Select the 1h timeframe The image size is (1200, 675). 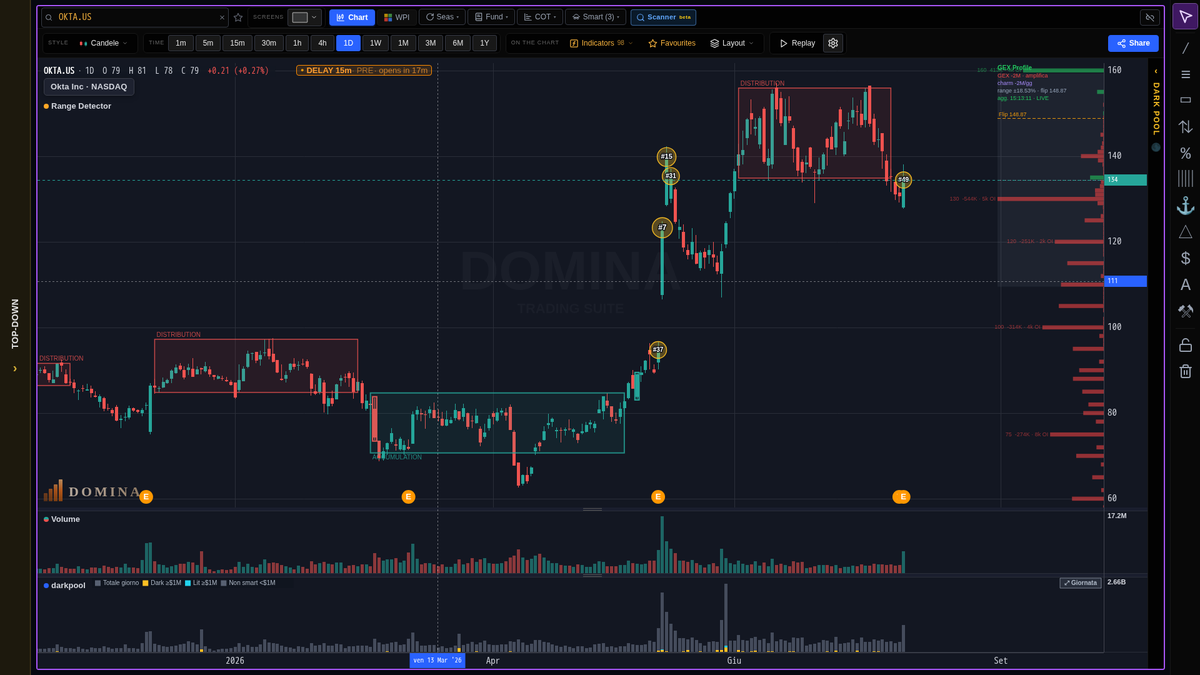click(x=297, y=43)
